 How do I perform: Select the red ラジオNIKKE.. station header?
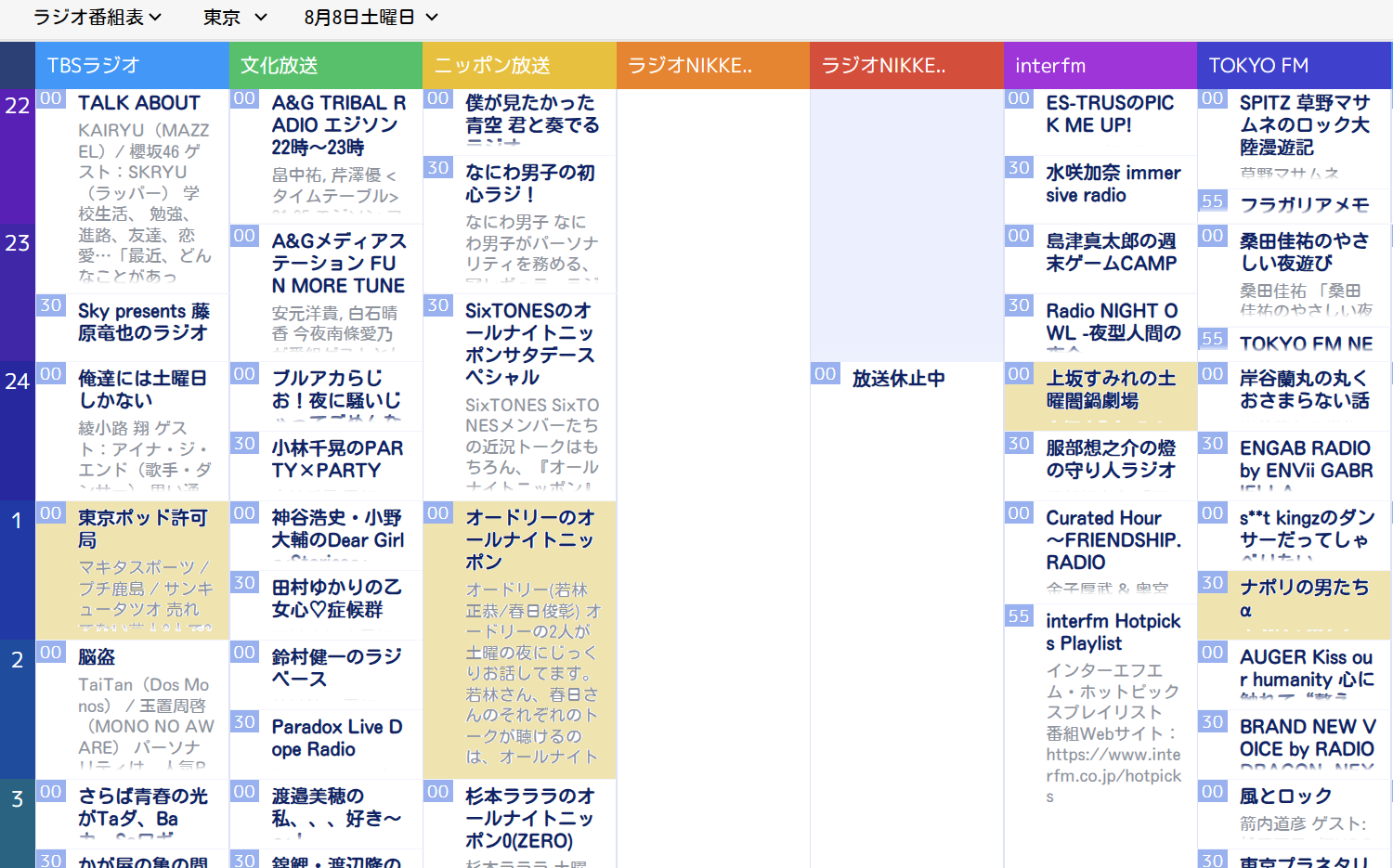tap(906, 65)
